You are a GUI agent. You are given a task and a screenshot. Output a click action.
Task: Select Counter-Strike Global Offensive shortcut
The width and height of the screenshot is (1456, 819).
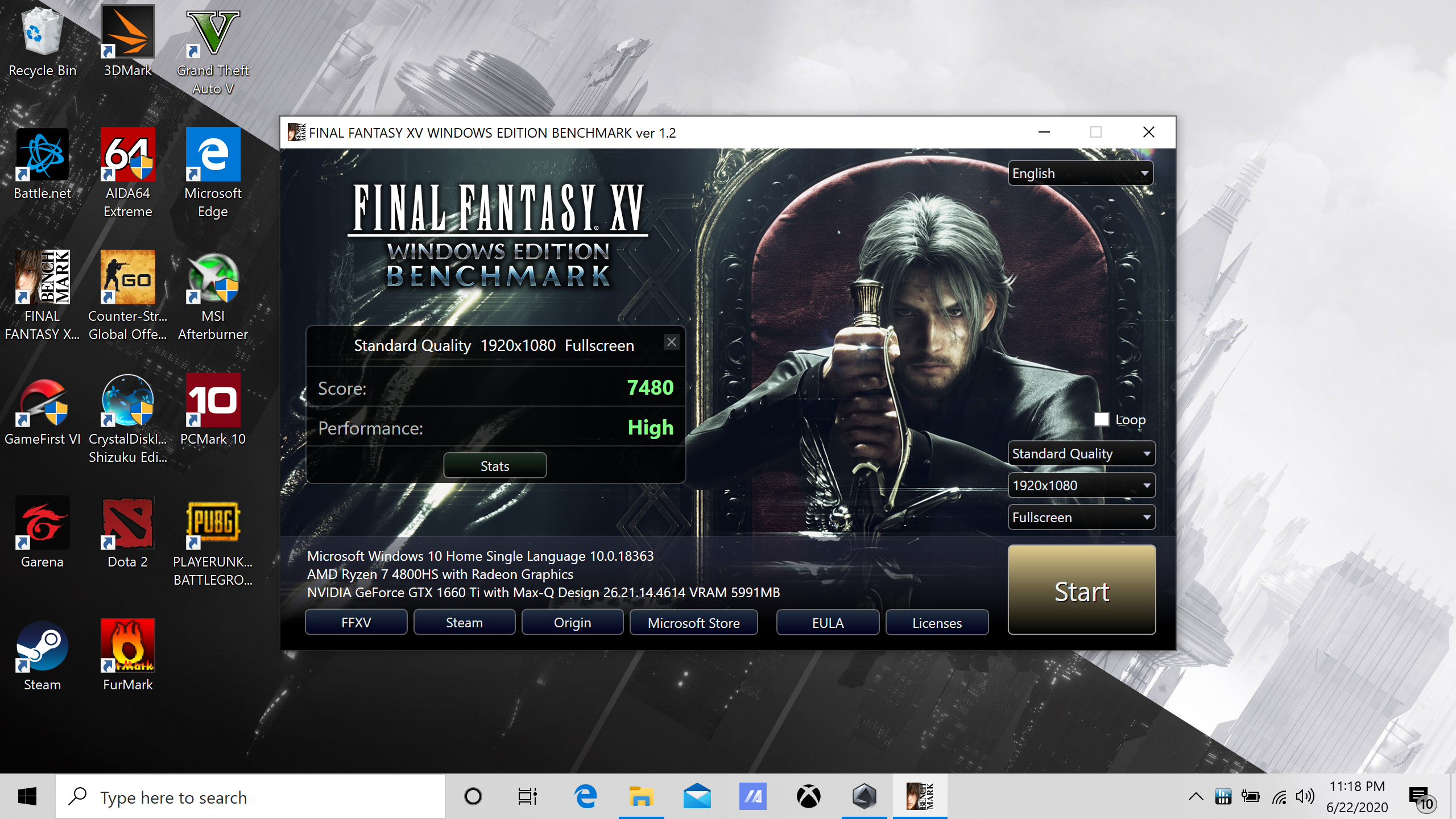[x=127, y=296]
